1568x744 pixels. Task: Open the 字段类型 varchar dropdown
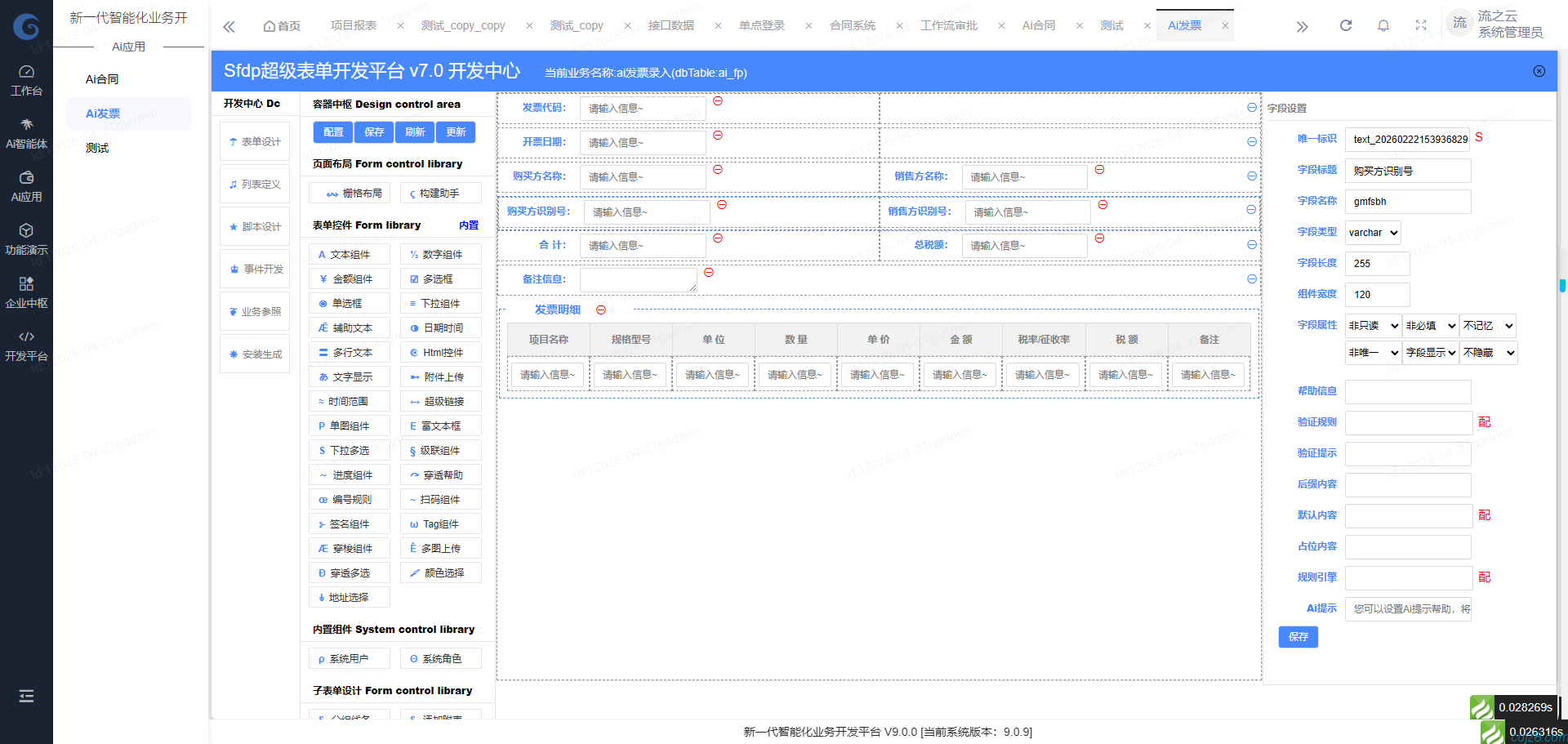click(1372, 232)
